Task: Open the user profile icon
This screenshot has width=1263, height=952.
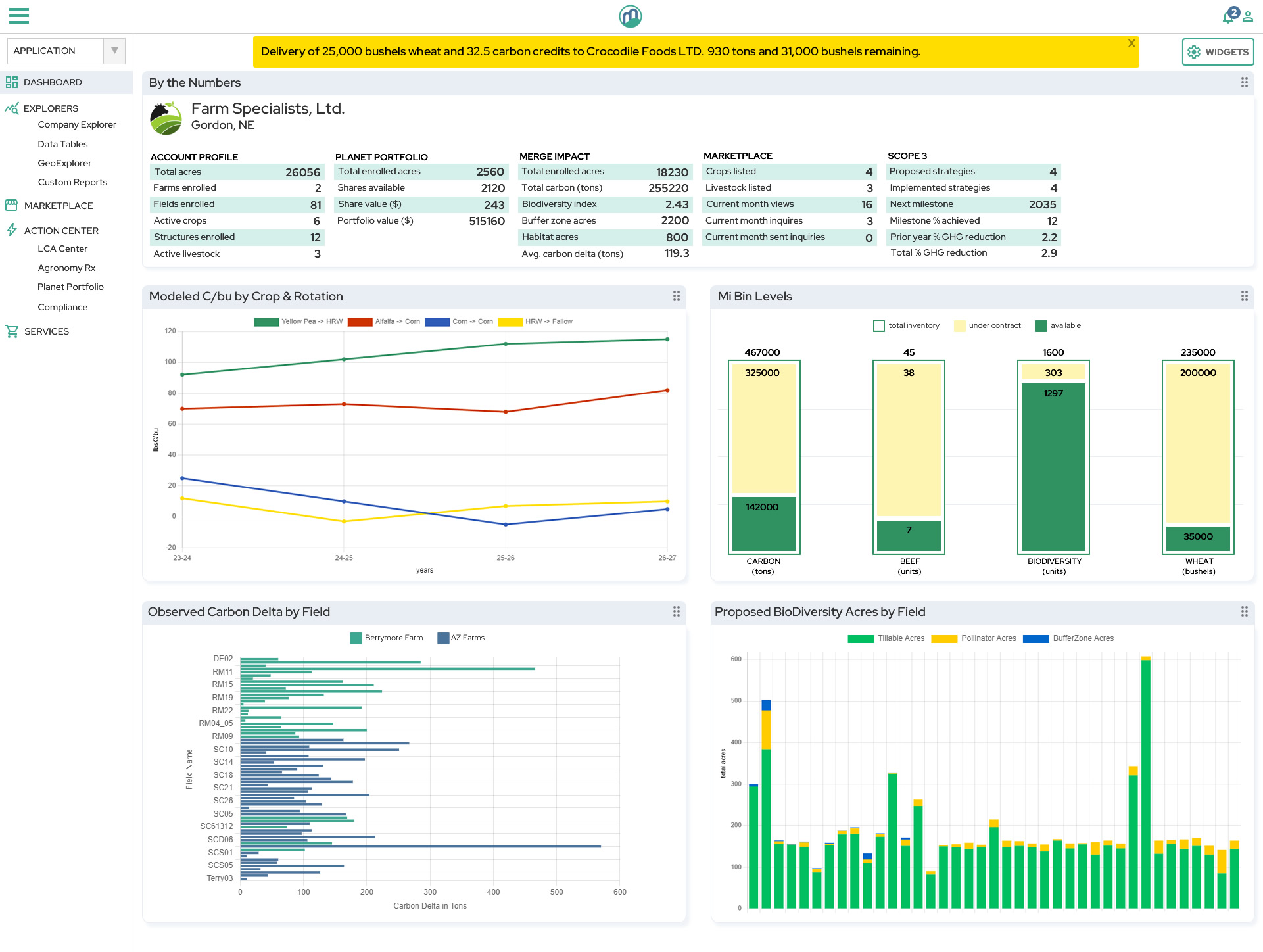Action: 1248,17
